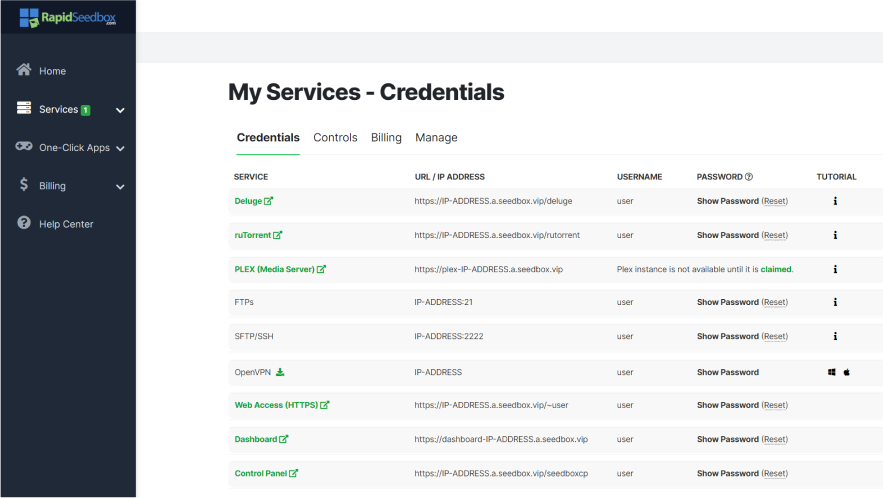Open the SFTP/SSH tutorial info icon
Viewport: 883px width, 498px height.
pyautogui.click(x=835, y=337)
